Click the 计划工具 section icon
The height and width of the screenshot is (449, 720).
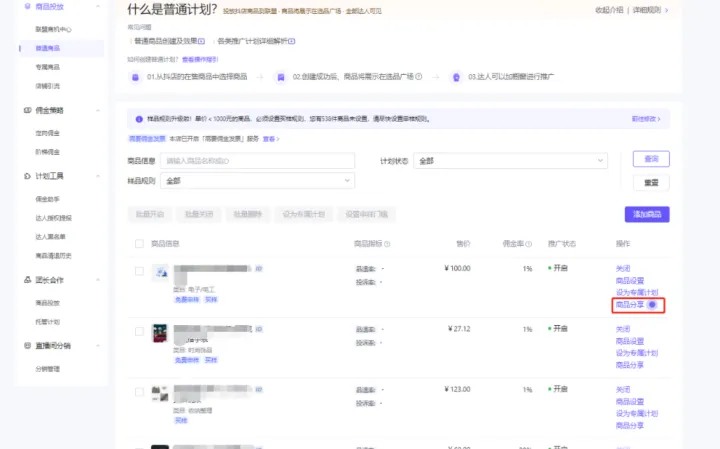[28, 176]
